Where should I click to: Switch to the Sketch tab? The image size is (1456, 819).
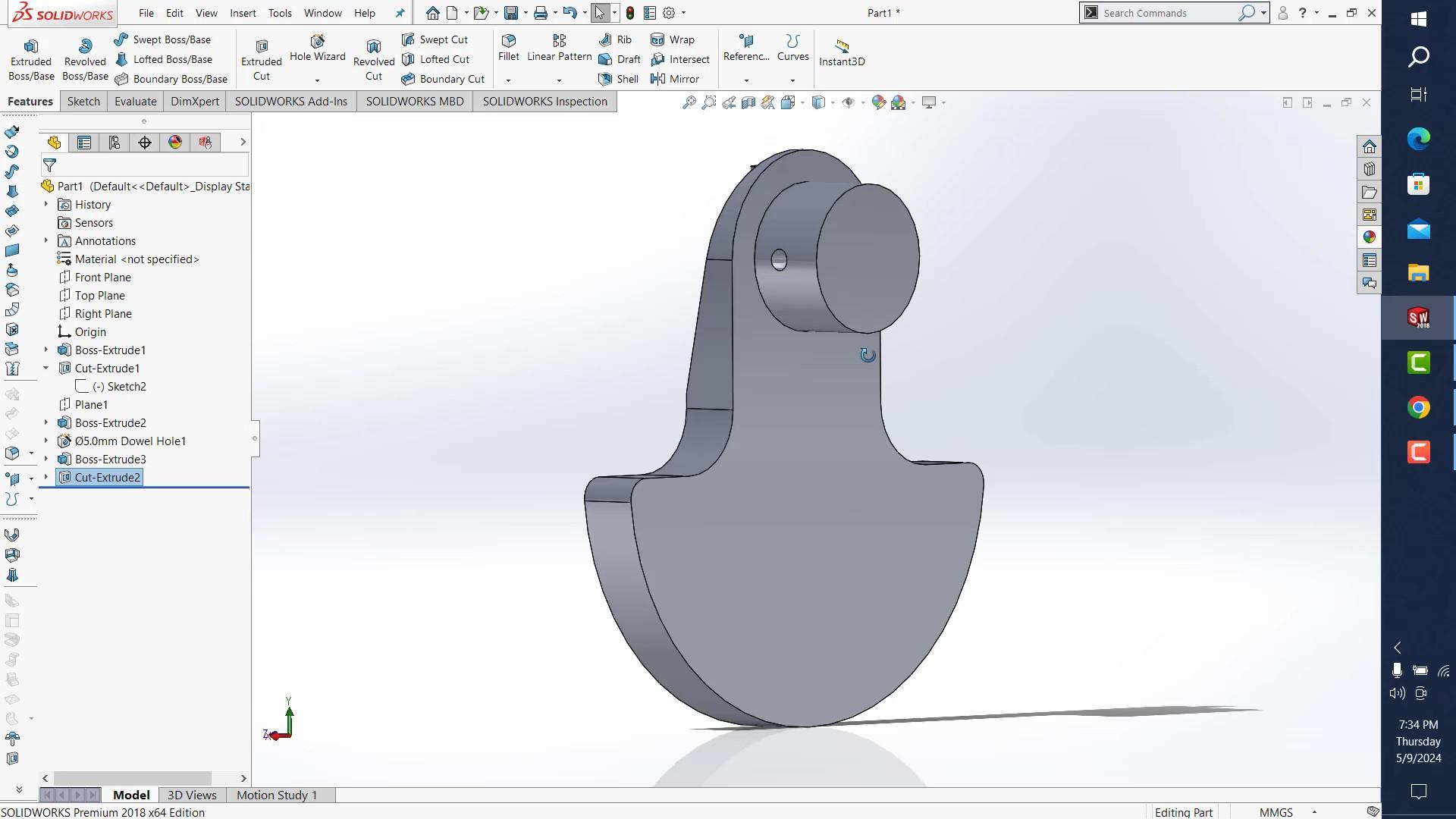point(83,102)
